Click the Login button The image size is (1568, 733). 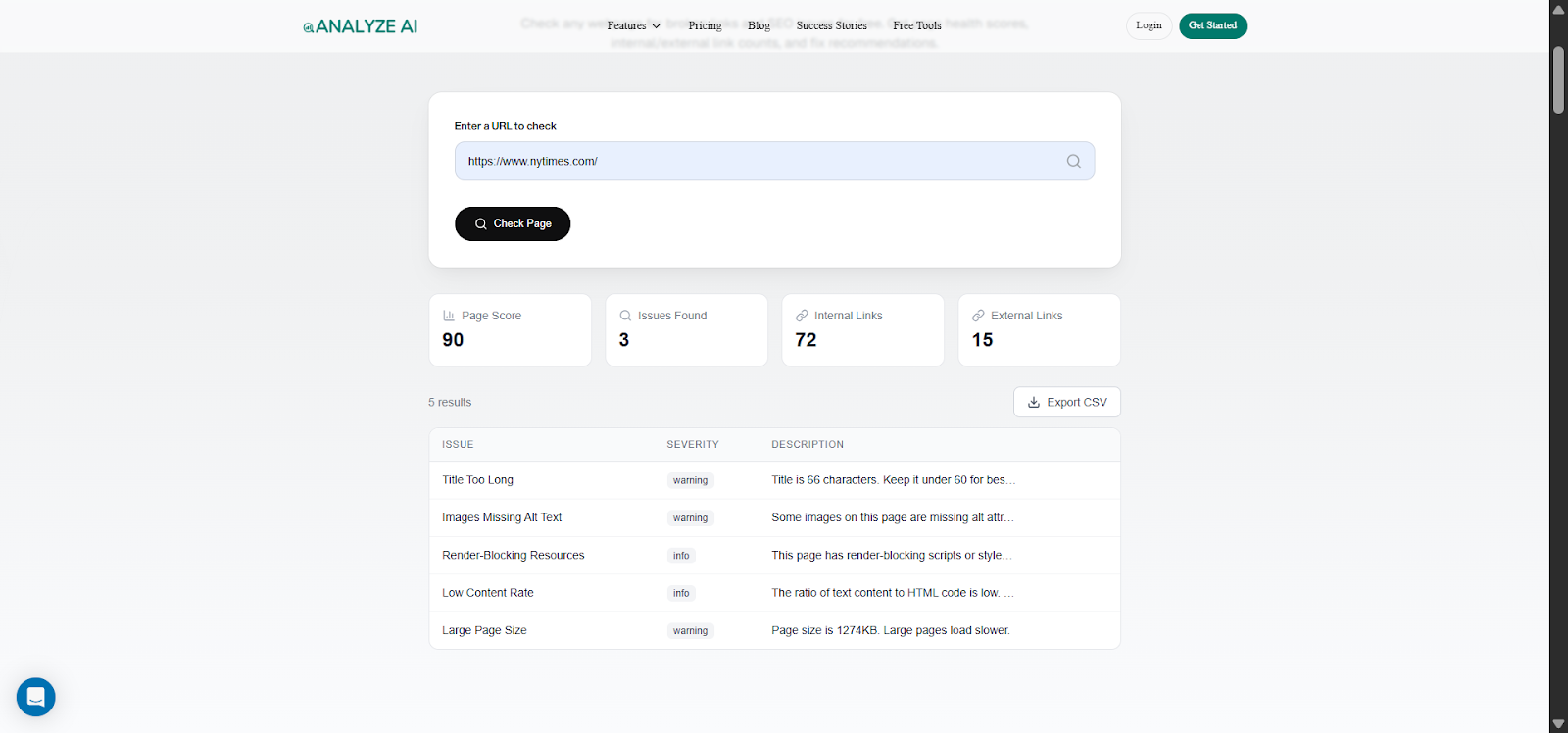(1149, 25)
